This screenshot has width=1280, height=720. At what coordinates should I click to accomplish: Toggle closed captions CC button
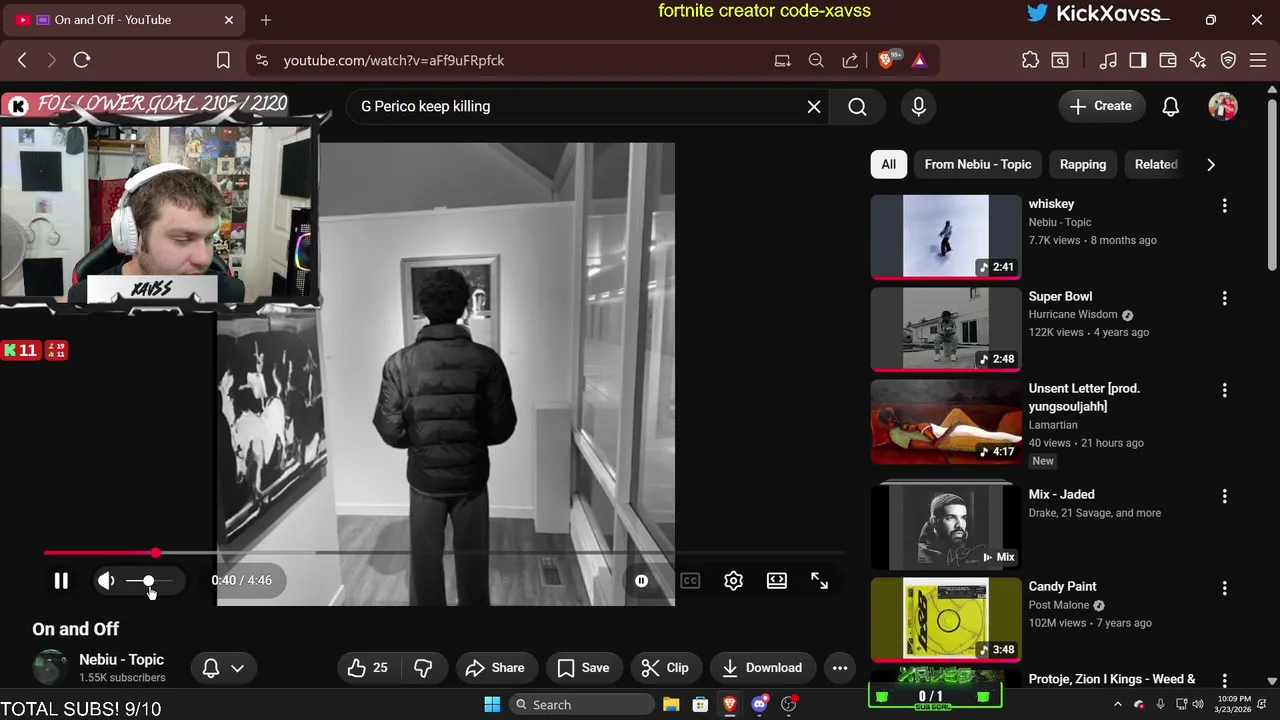(690, 580)
